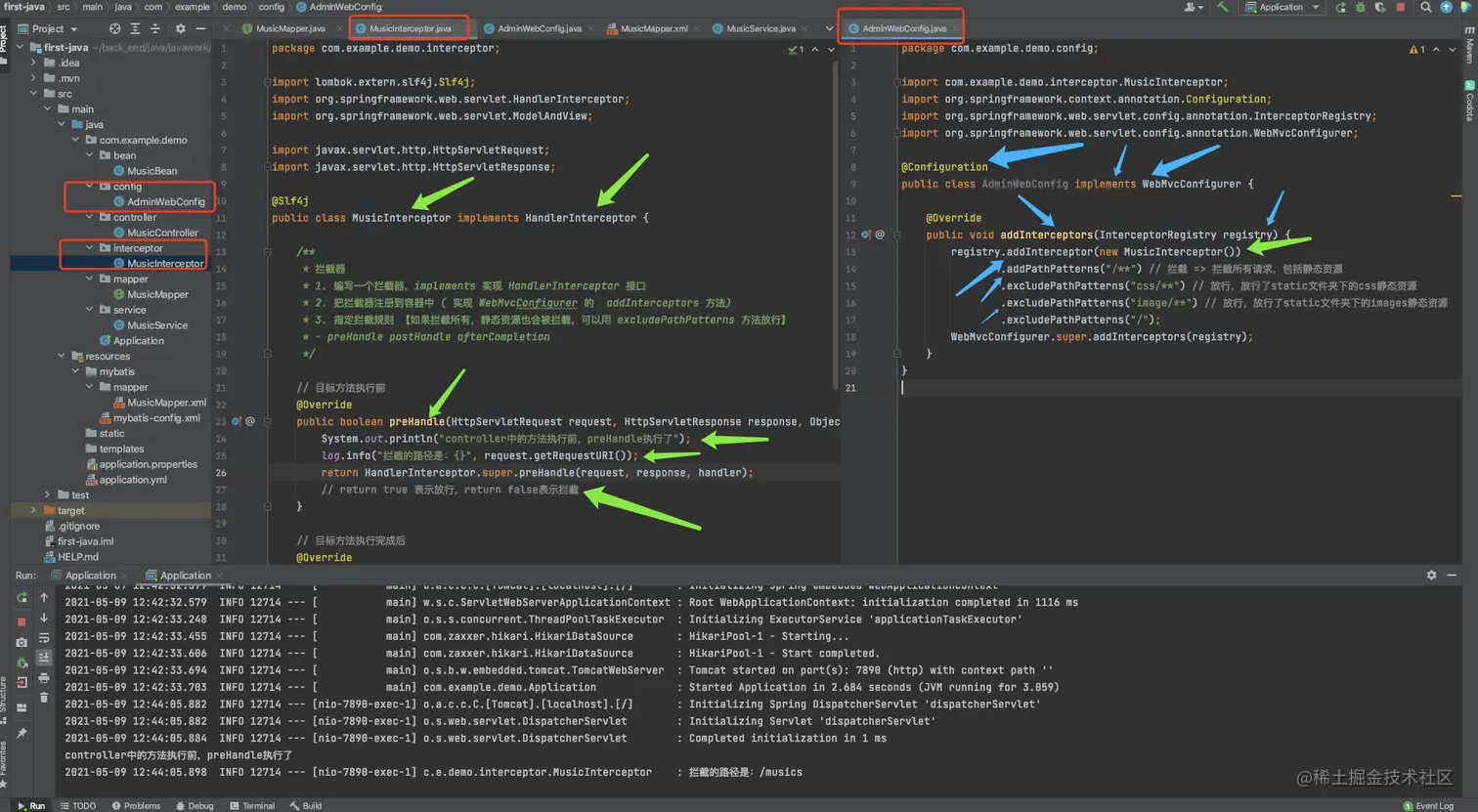This screenshot has width=1478, height=812.
Task: Open MusicService.java editor tab
Action: [x=761, y=29]
